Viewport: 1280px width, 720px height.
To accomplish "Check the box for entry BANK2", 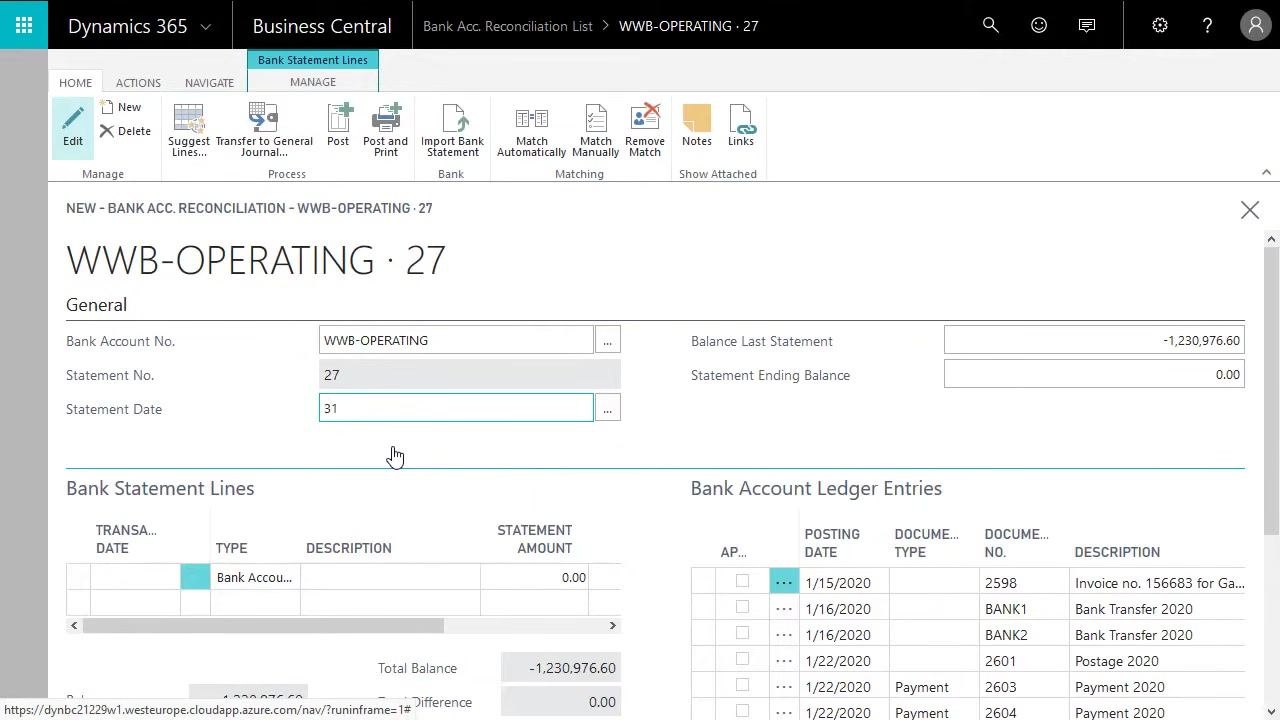I will pyautogui.click(x=742, y=633).
